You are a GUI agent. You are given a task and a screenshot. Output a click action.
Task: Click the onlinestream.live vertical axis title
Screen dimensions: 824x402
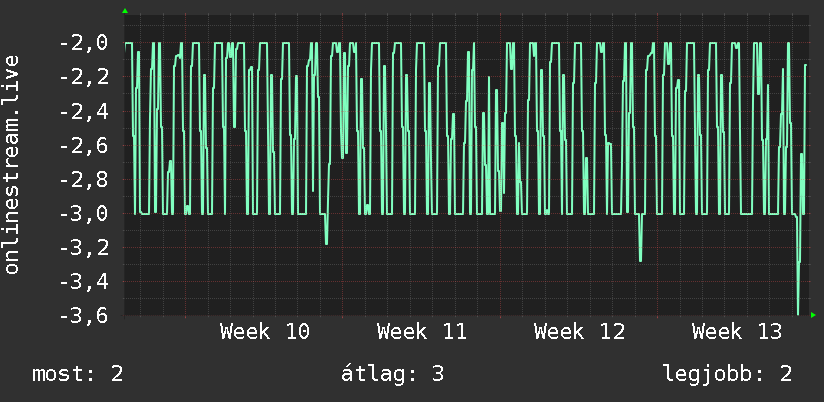coord(12,164)
